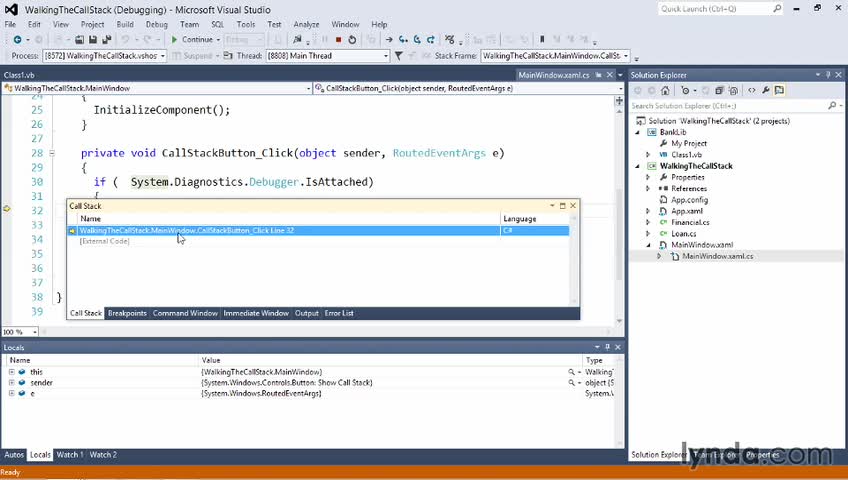Click the yellow current statement arrow
The width and height of the screenshot is (848, 480).
[x=7, y=209]
